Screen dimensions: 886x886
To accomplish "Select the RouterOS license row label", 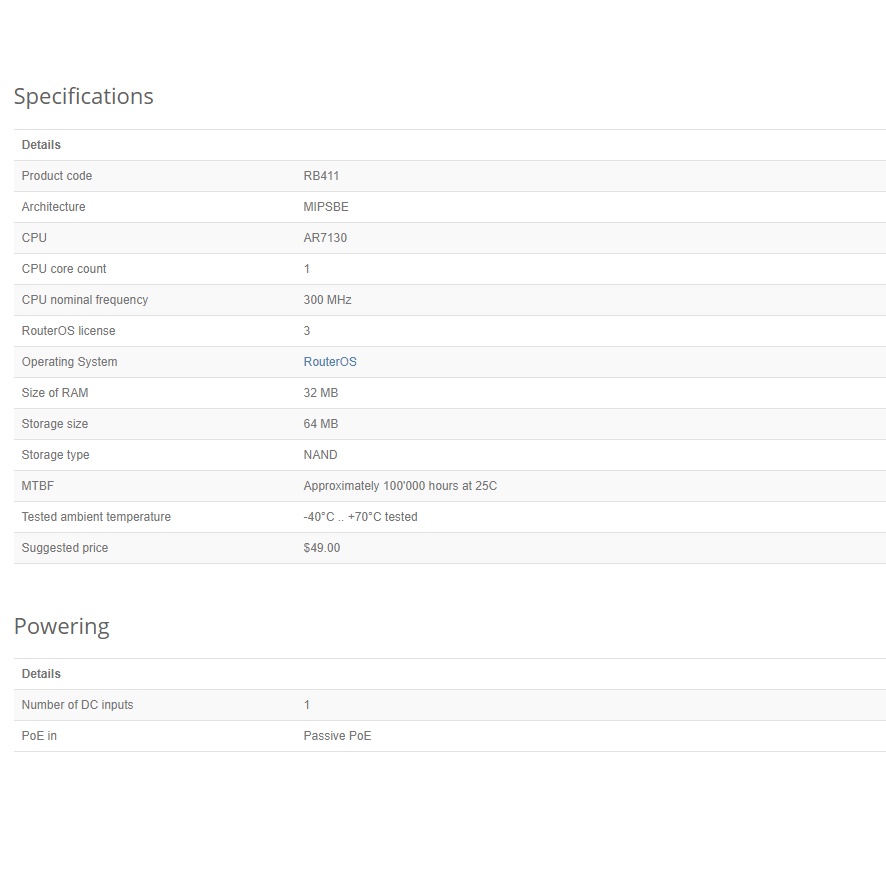I will [x=68, y=331].
